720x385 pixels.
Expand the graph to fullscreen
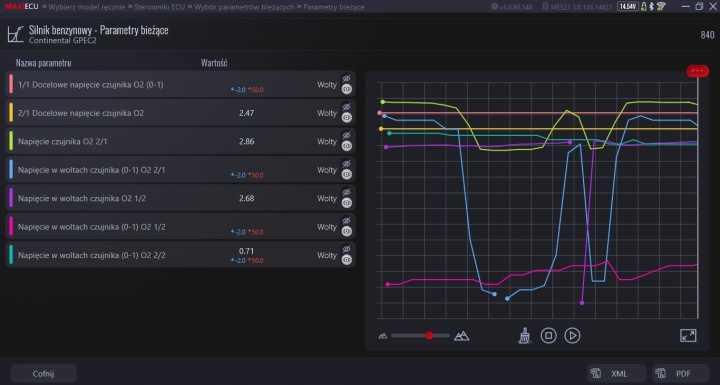click(x=688, y=335)
